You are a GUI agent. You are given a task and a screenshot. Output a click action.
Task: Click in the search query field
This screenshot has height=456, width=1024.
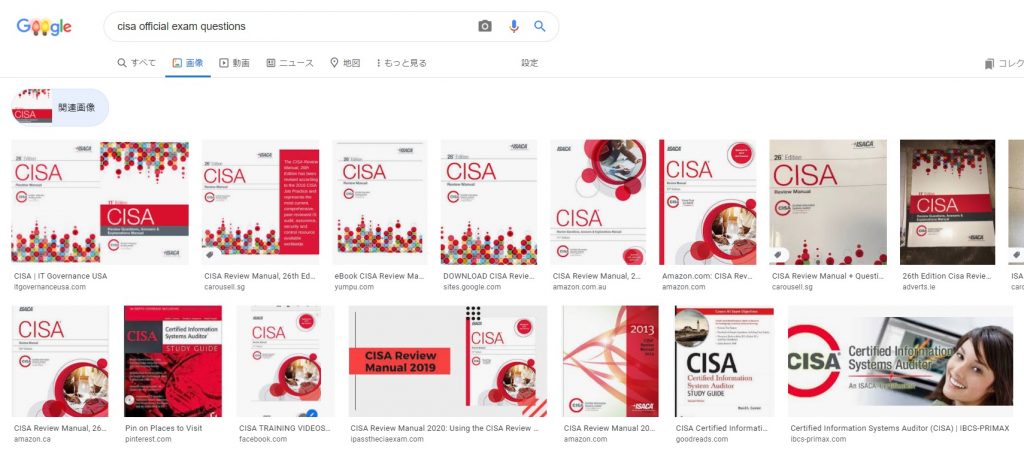(294, 26)
